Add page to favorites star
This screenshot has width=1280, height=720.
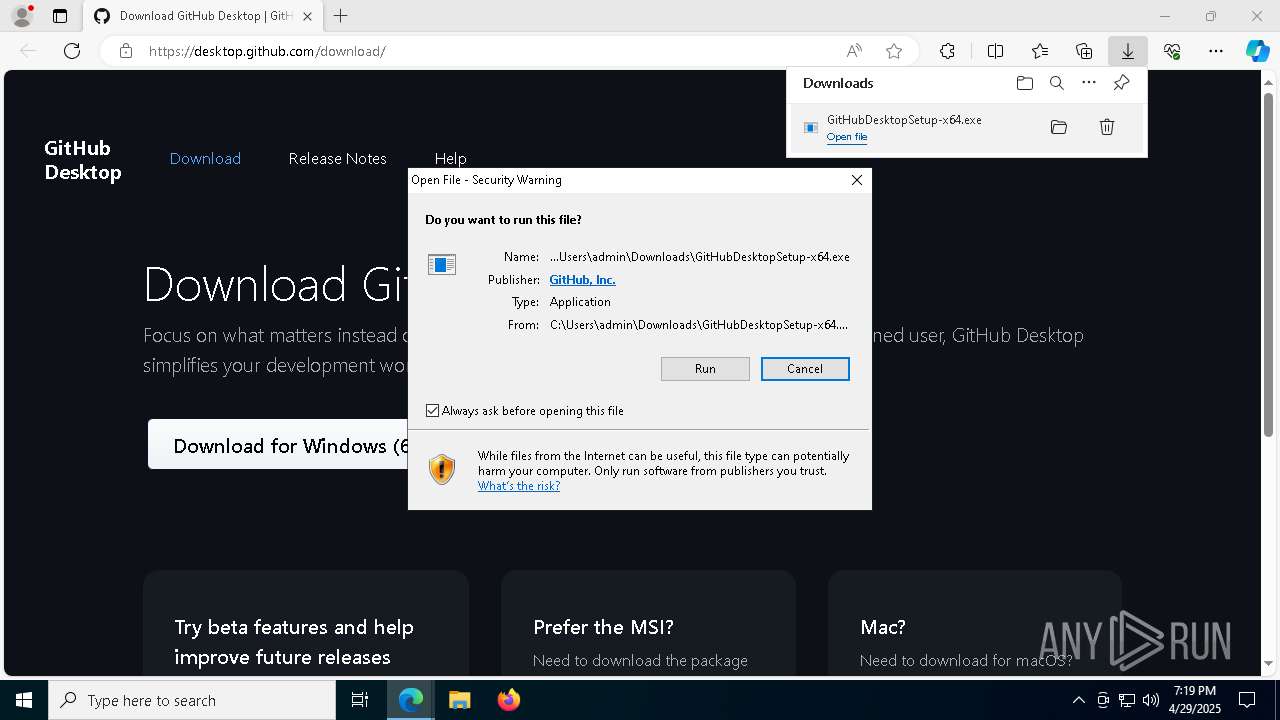[x=894, y=51]
